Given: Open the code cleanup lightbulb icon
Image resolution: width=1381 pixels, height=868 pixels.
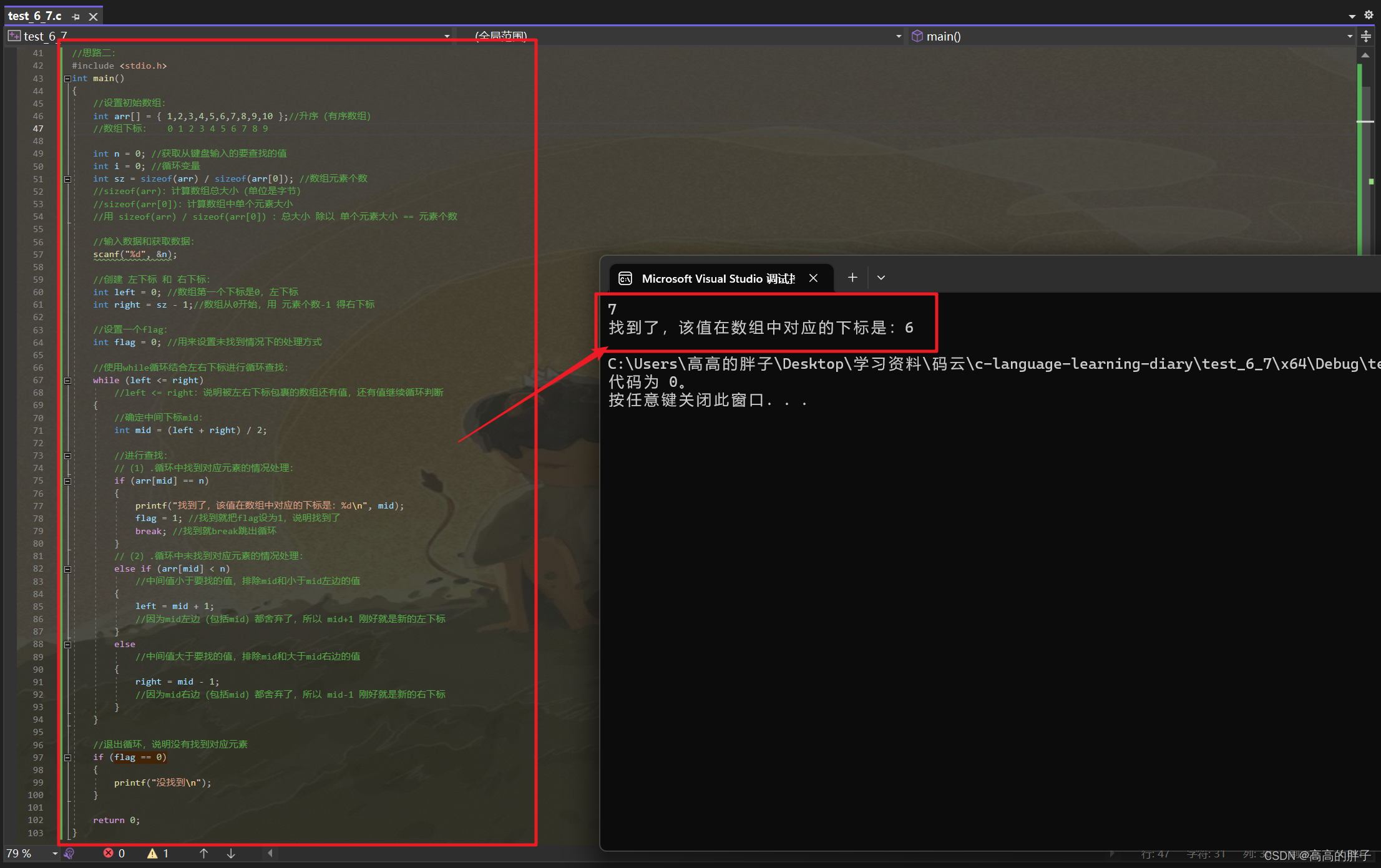Looking at the screenshot, I should pos(69,853).
